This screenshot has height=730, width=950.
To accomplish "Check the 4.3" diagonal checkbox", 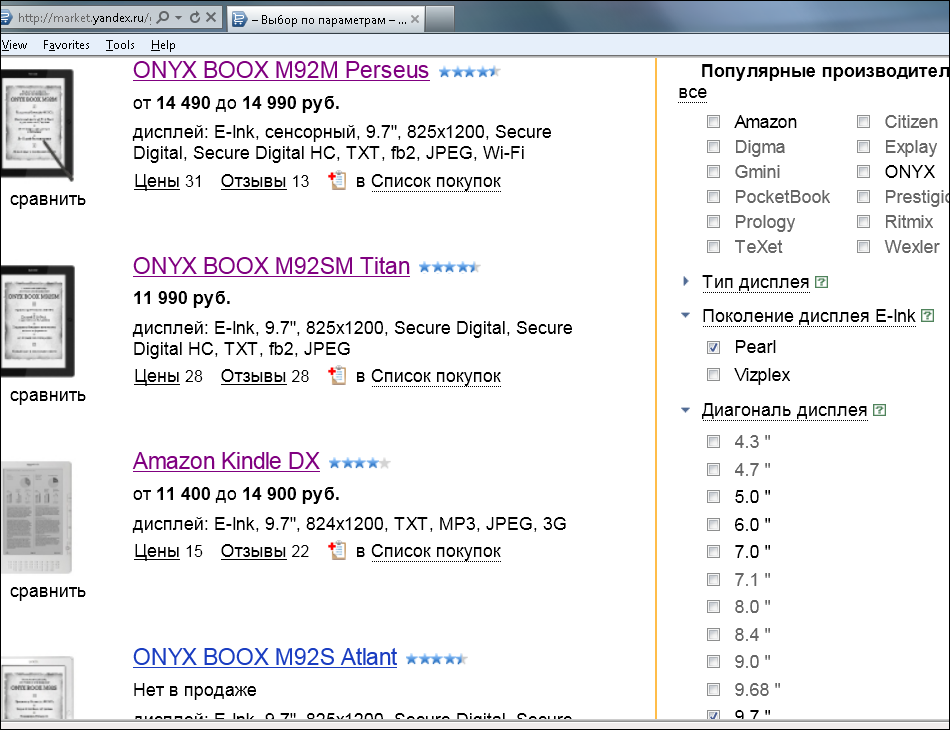I will pyautogui.click(x=714, y=442).
